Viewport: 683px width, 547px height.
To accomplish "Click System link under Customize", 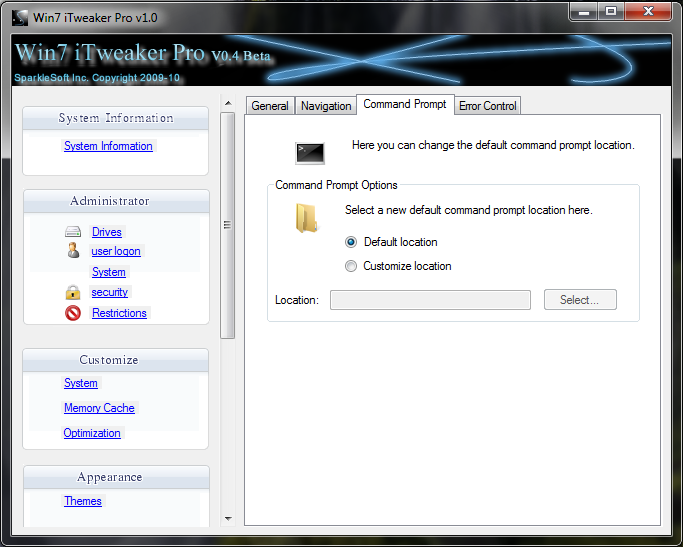I will (x=81, y=383).
